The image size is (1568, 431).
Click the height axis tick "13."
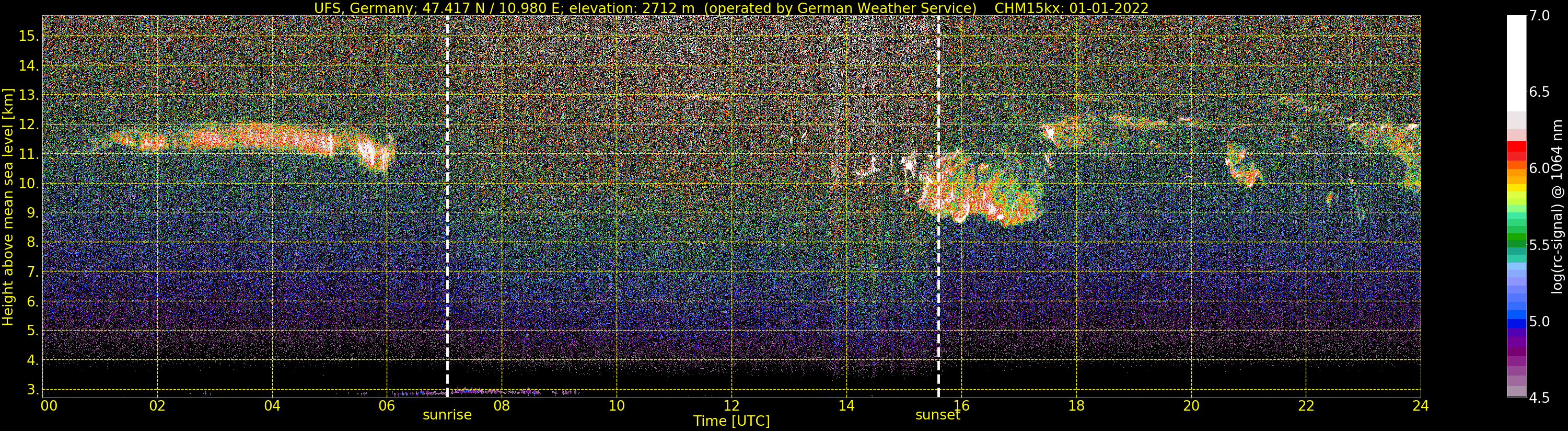[x=28, y=95]
